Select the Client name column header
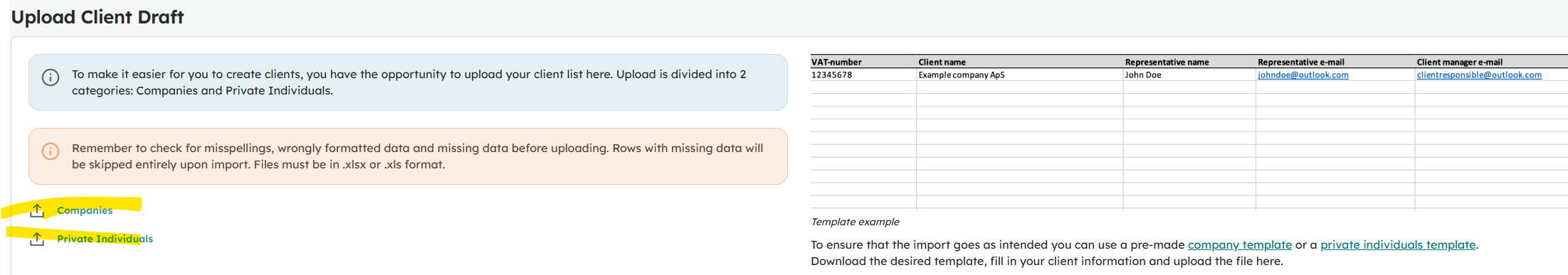Image resolution: width=1568 pixels, height=275 pixels. click(942, 62)
